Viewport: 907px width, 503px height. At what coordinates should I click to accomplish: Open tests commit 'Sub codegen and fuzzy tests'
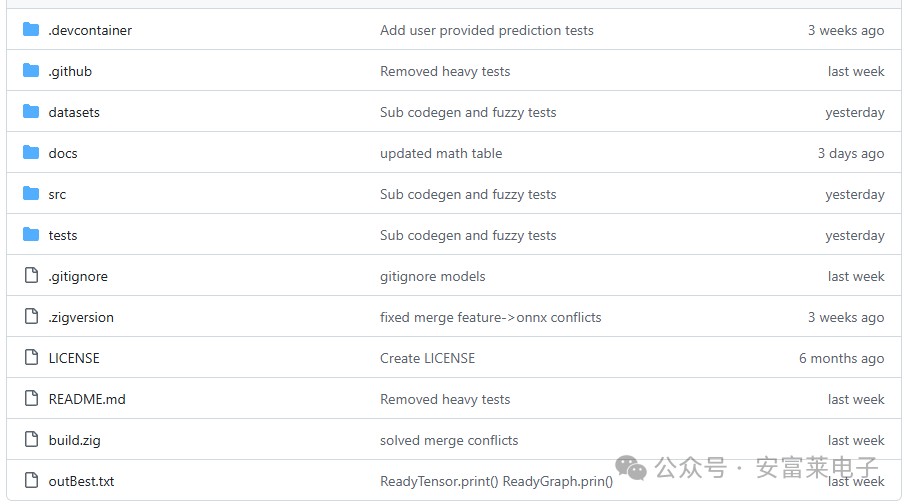click(x=468, y=236)
